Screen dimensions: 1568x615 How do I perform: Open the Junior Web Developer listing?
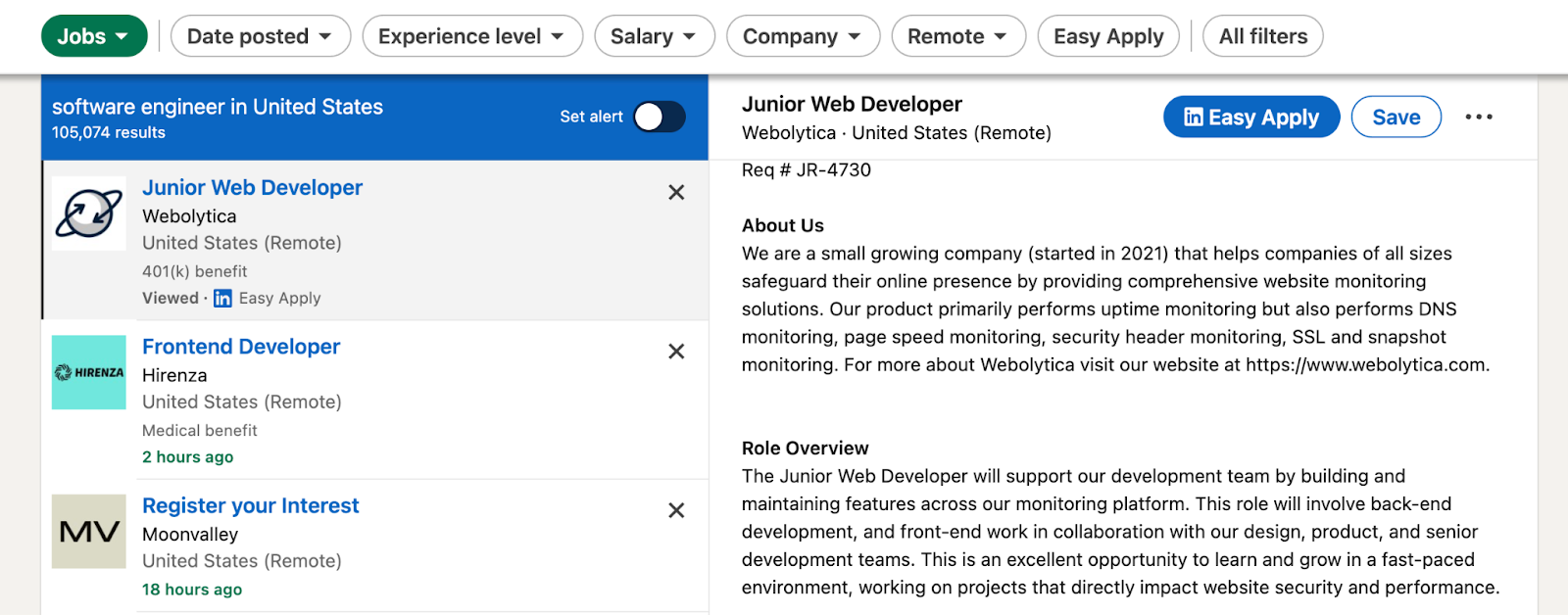252,187
